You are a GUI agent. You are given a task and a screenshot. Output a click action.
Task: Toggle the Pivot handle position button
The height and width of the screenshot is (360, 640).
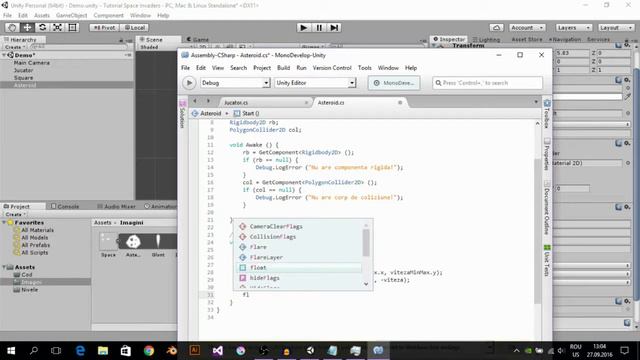click(x=104, y=28)
